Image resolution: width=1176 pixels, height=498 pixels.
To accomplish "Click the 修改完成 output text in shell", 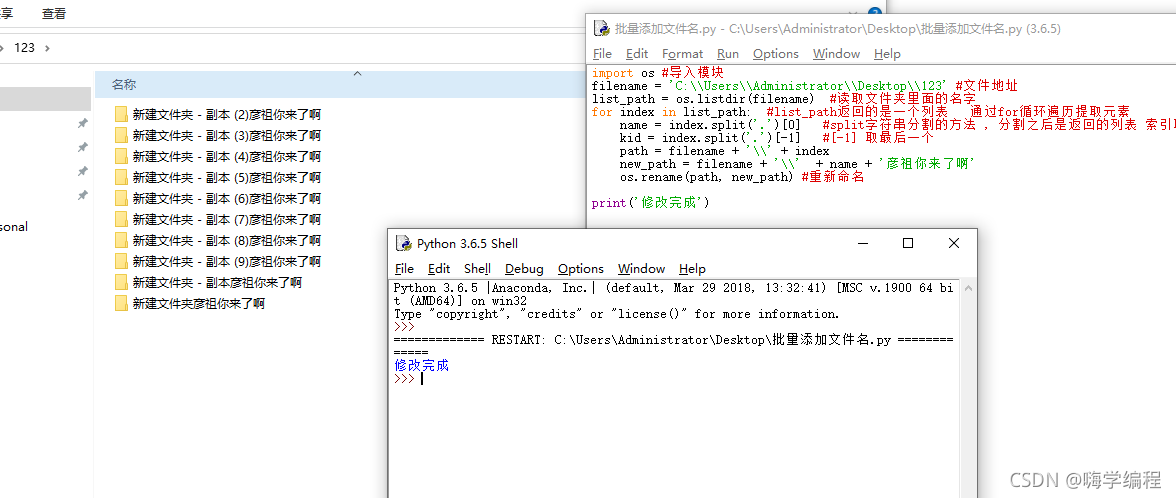I will (422, 366).
